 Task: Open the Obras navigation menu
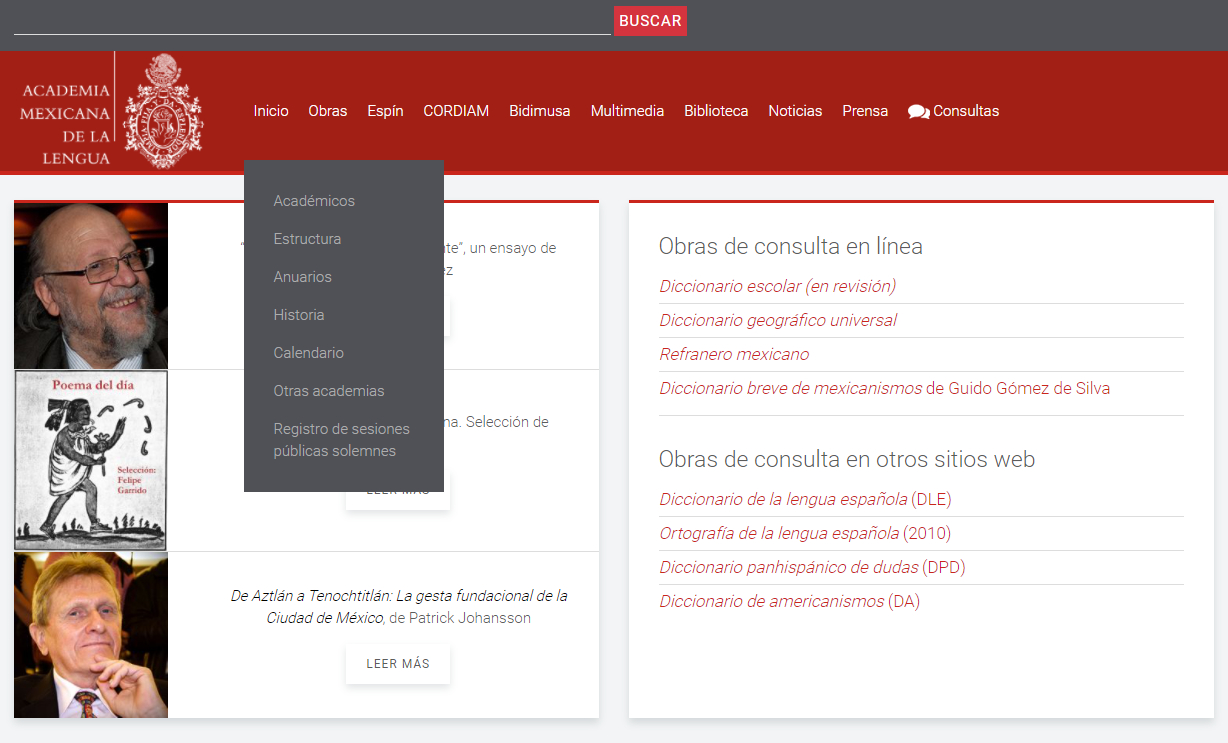pos(327,111)
